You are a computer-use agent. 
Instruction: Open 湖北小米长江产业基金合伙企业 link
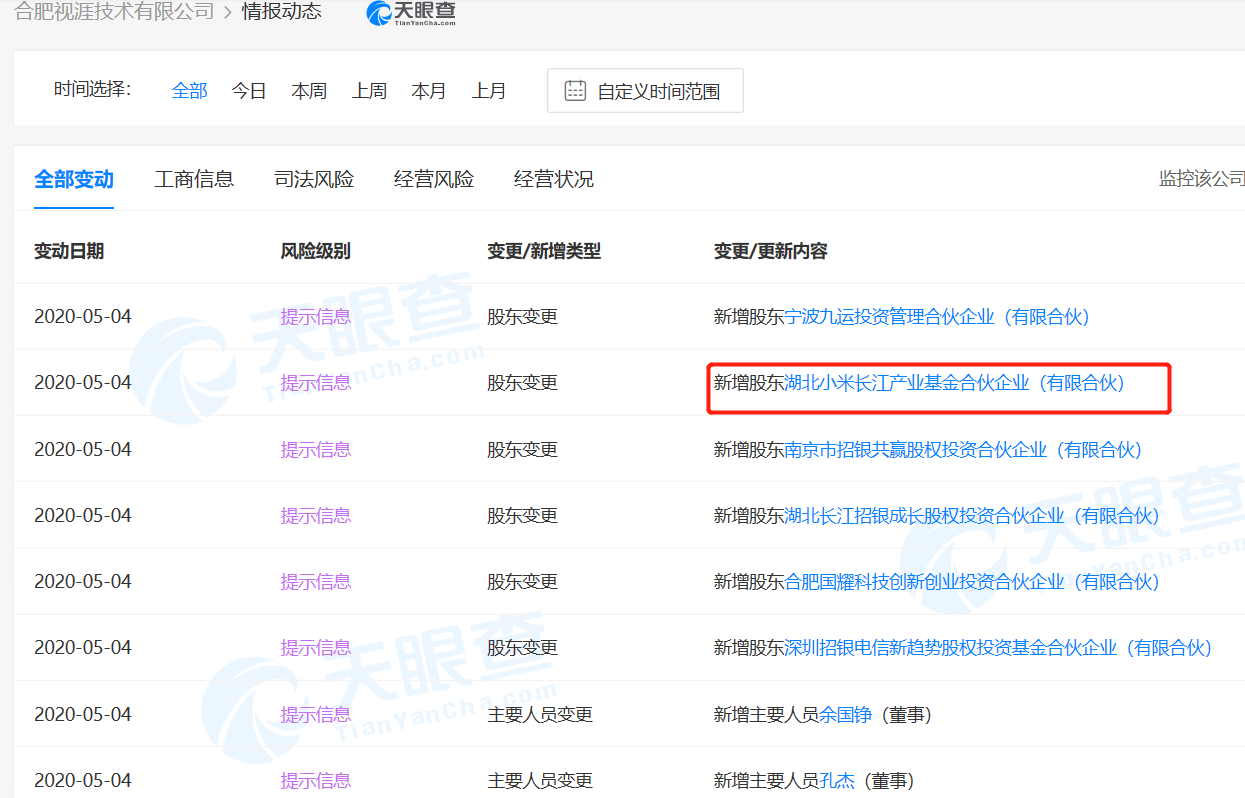(955, 383)
